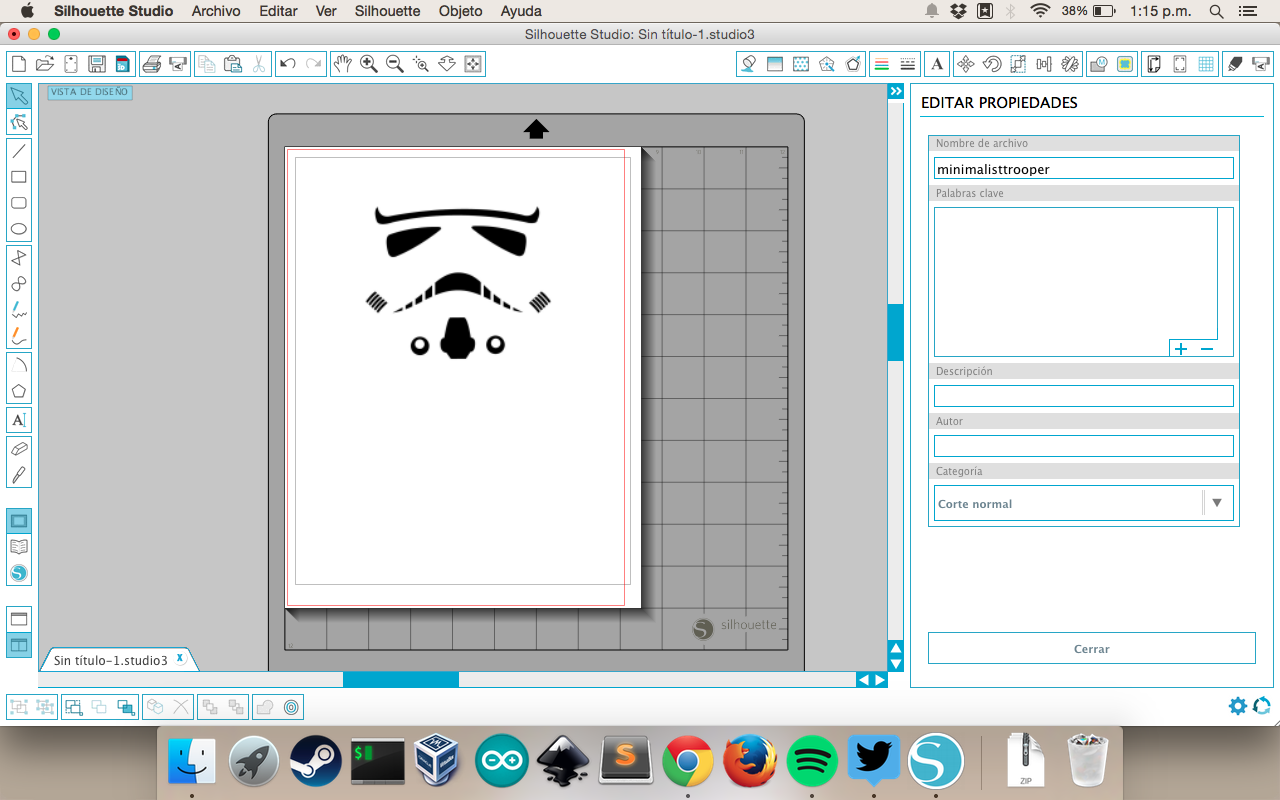The width and height of the screenshot is (1280, 800).
Task: Open the Offset tool icon
Action: pos(291,707)
